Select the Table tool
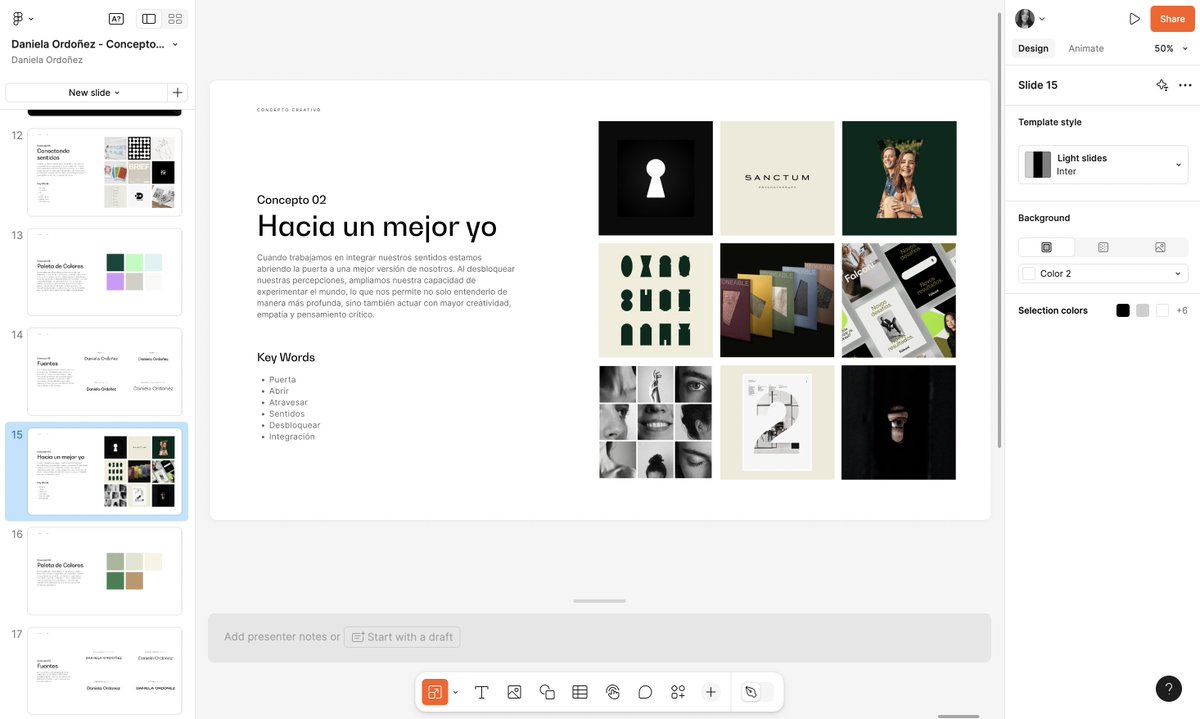This screenshot has height=719, width=1200. click(x=580, y=692)
